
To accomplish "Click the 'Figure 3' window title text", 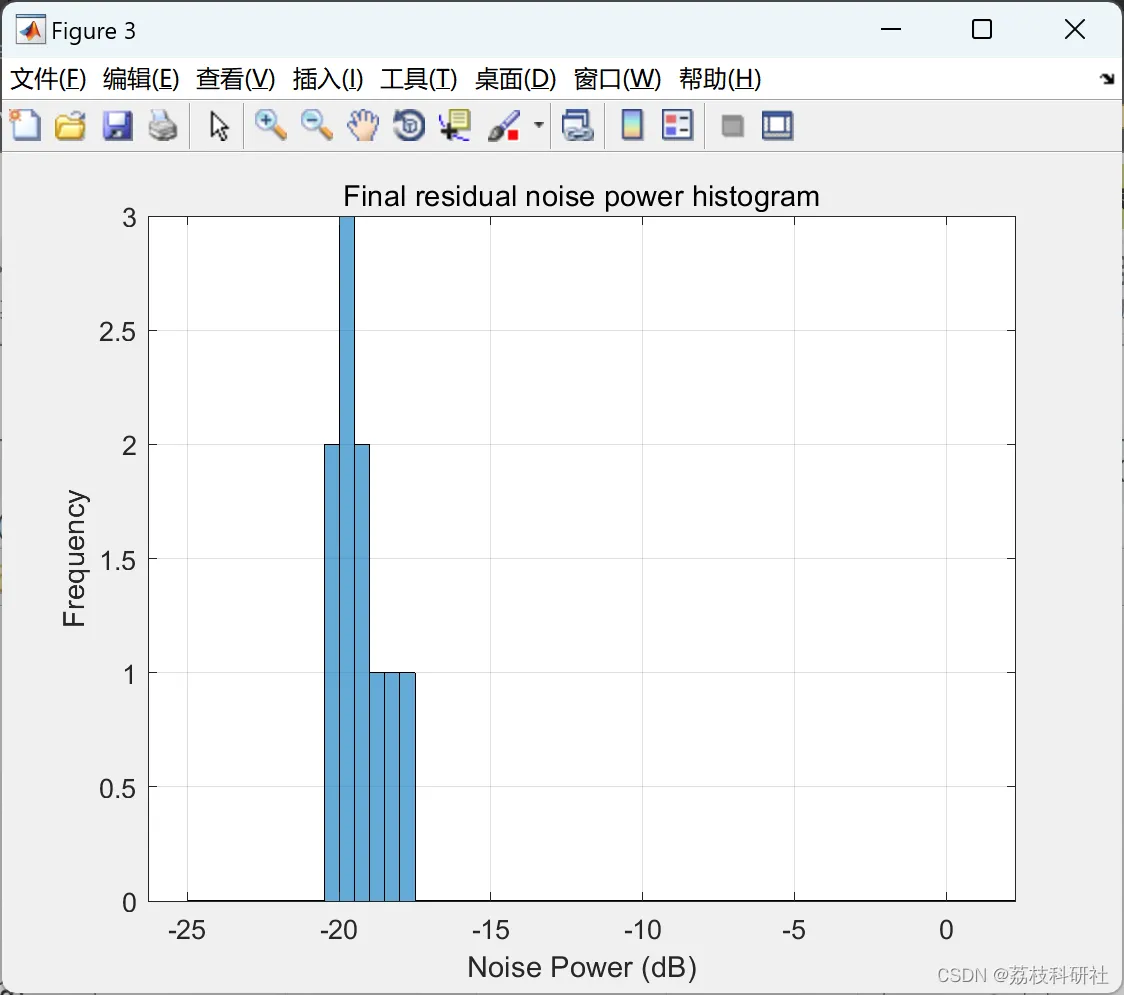I will coord(93,31).
